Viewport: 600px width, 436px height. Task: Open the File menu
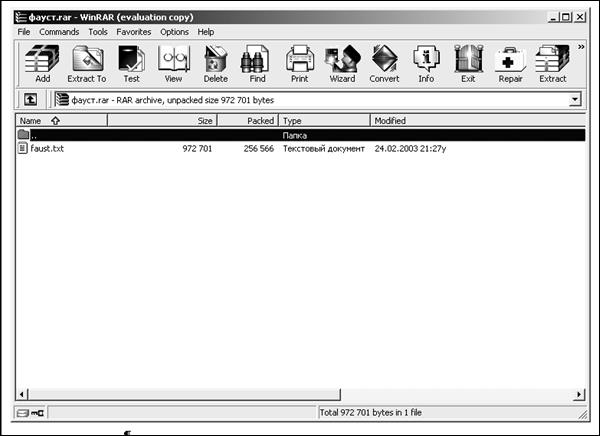coord(24,32)
